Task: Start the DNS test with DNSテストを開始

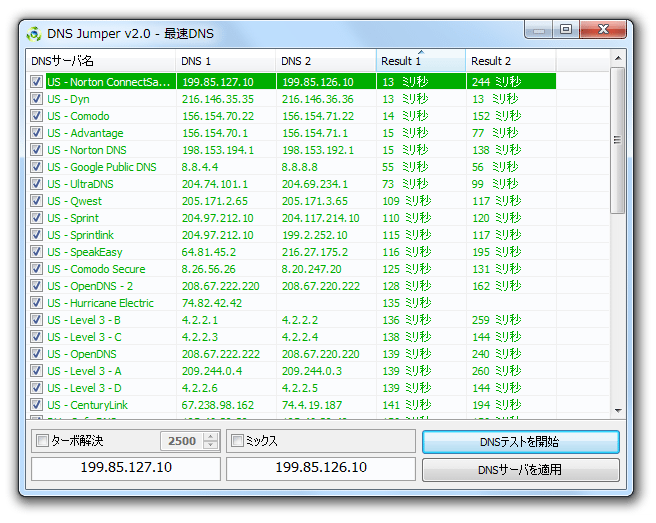Action: click(520, 442)
